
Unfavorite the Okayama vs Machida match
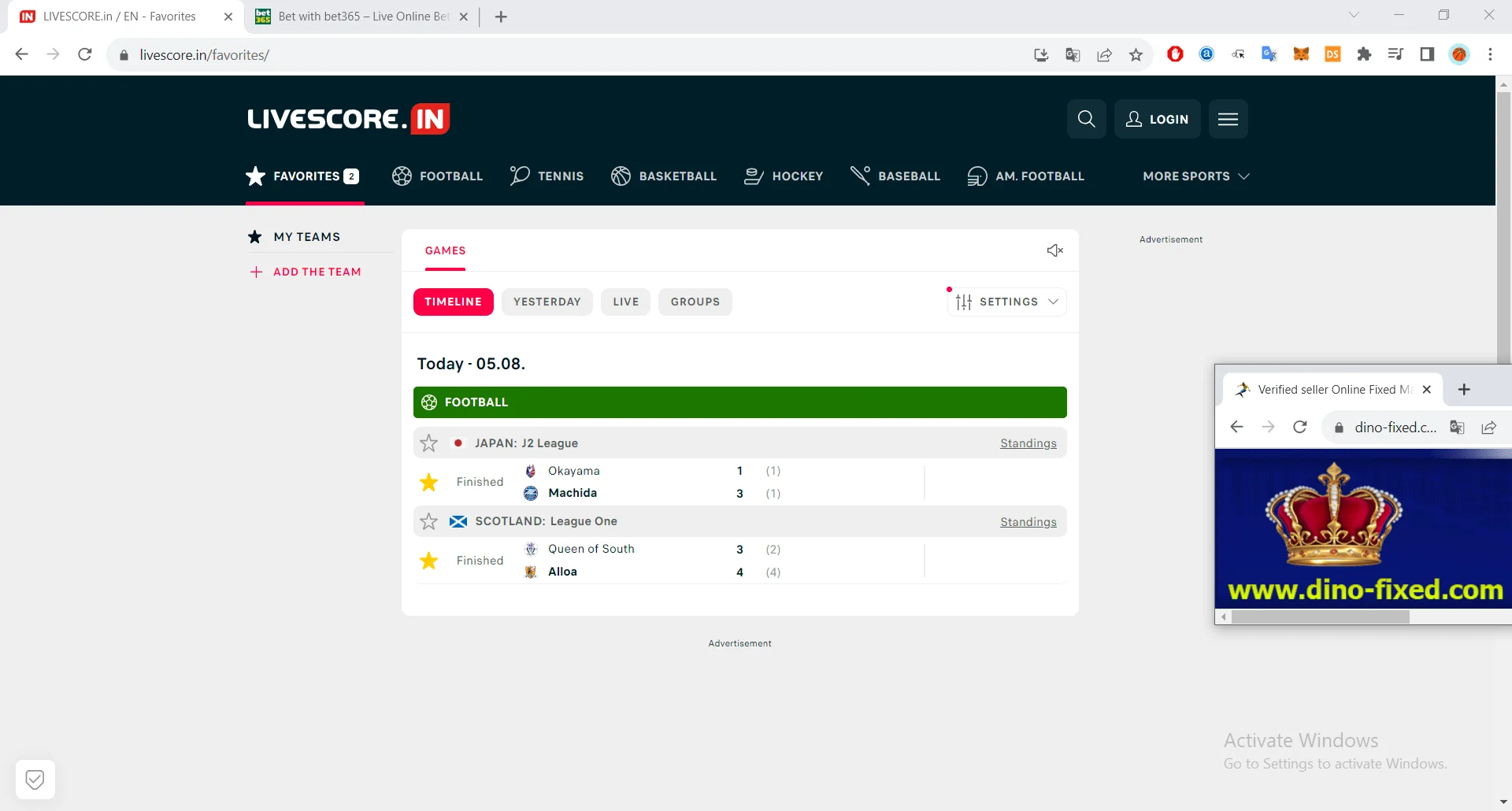(428, 482)
